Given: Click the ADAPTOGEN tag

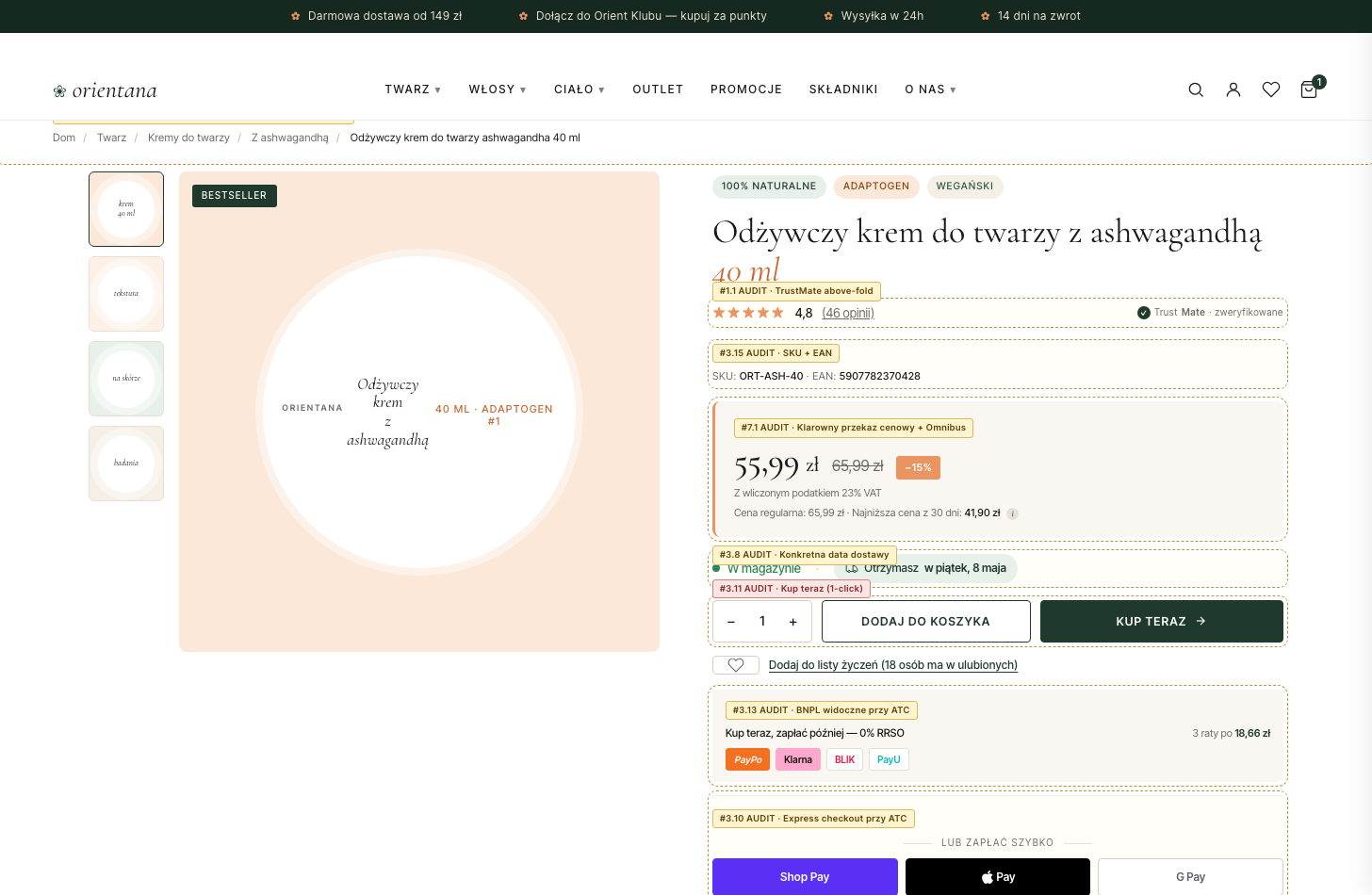Looking at the screenshot, I should click(x=876, y=187).
